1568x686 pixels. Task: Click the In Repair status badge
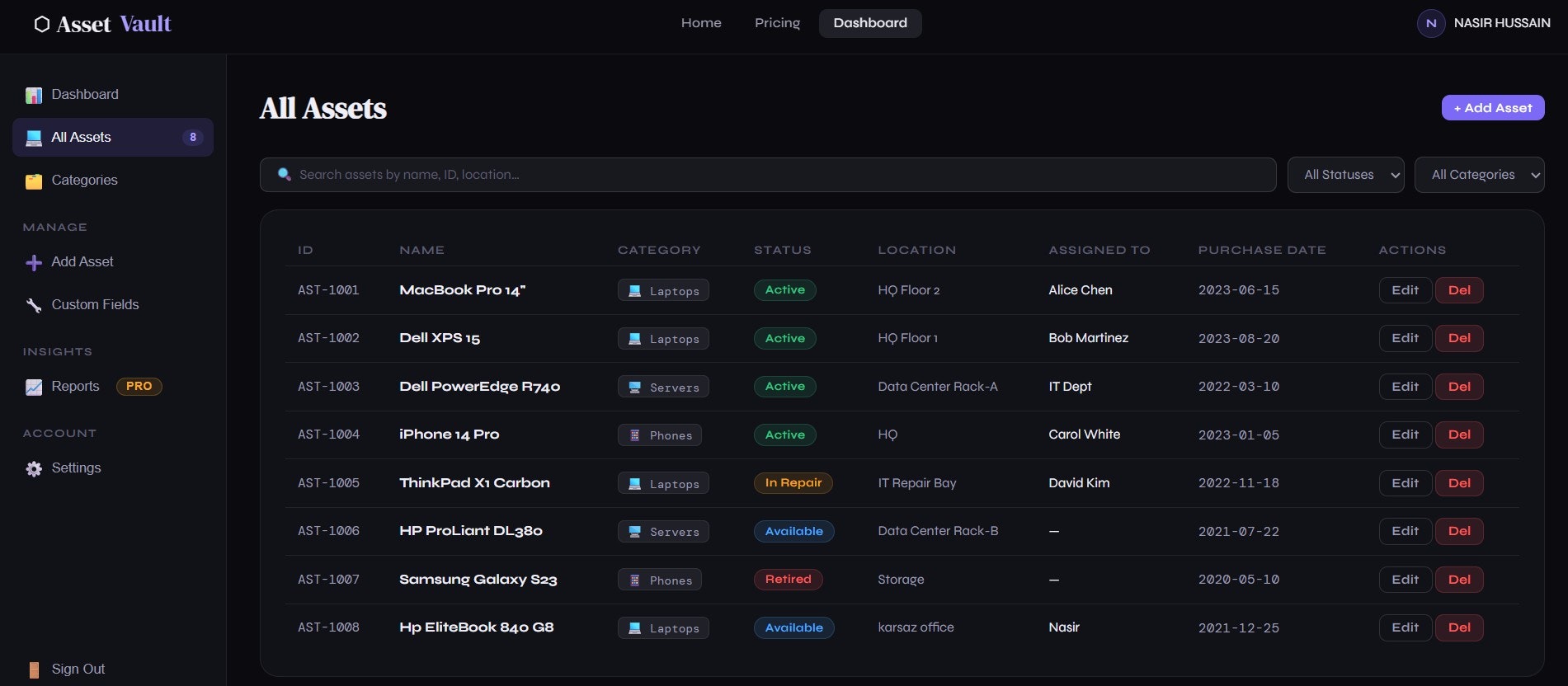coord(793,483)
